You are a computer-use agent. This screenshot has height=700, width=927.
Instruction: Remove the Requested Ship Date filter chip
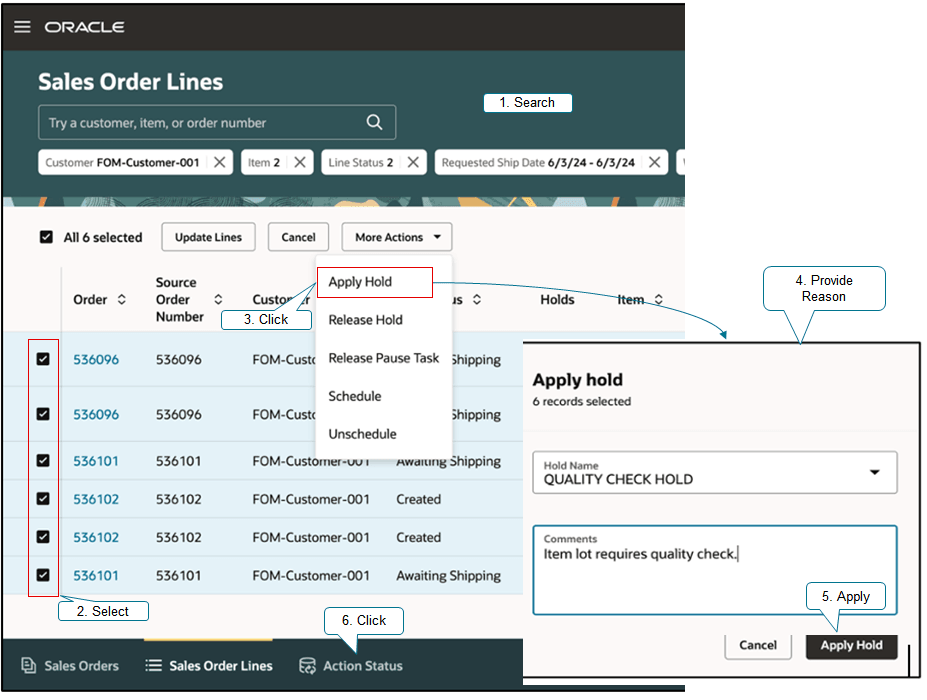point(654,162)
